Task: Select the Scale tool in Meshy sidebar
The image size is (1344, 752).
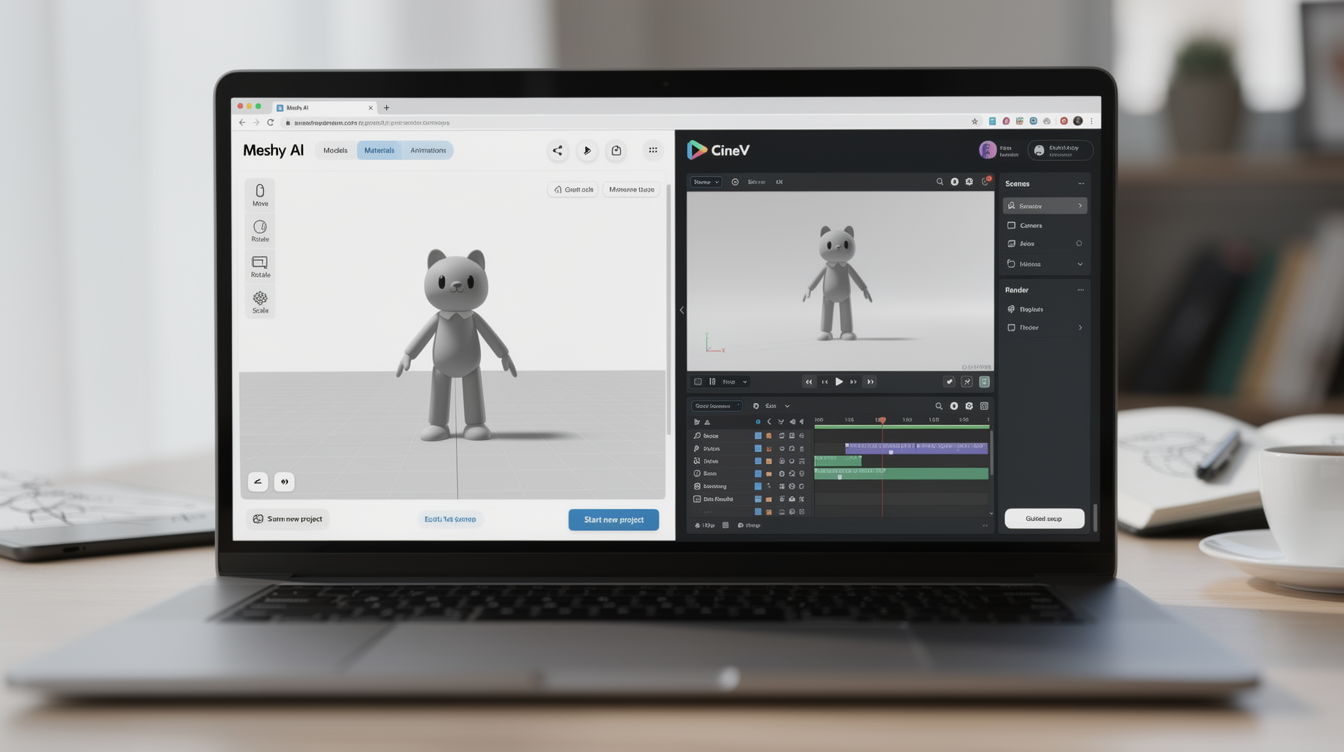Action: point(260,302)
